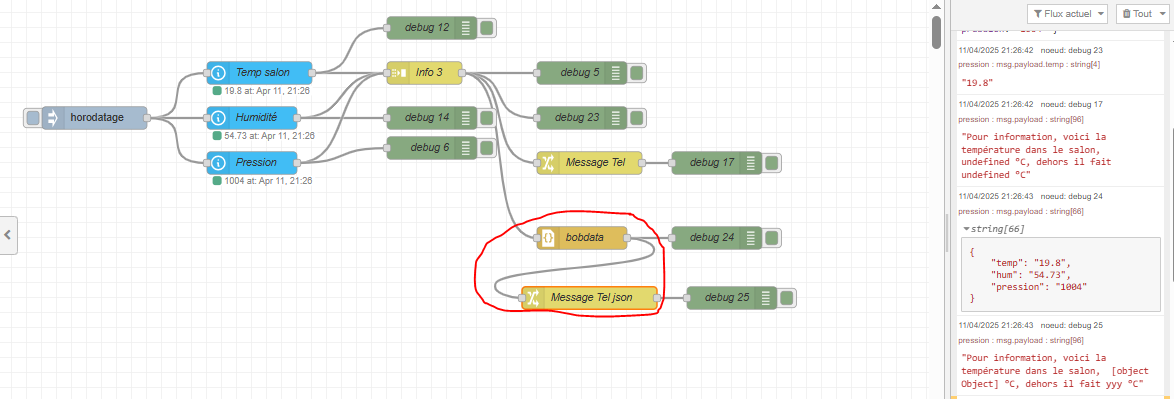Viewport: 1174px width, 399px height.
Task: Click the debug 5 list icon
Action: (x=615, y=73)
